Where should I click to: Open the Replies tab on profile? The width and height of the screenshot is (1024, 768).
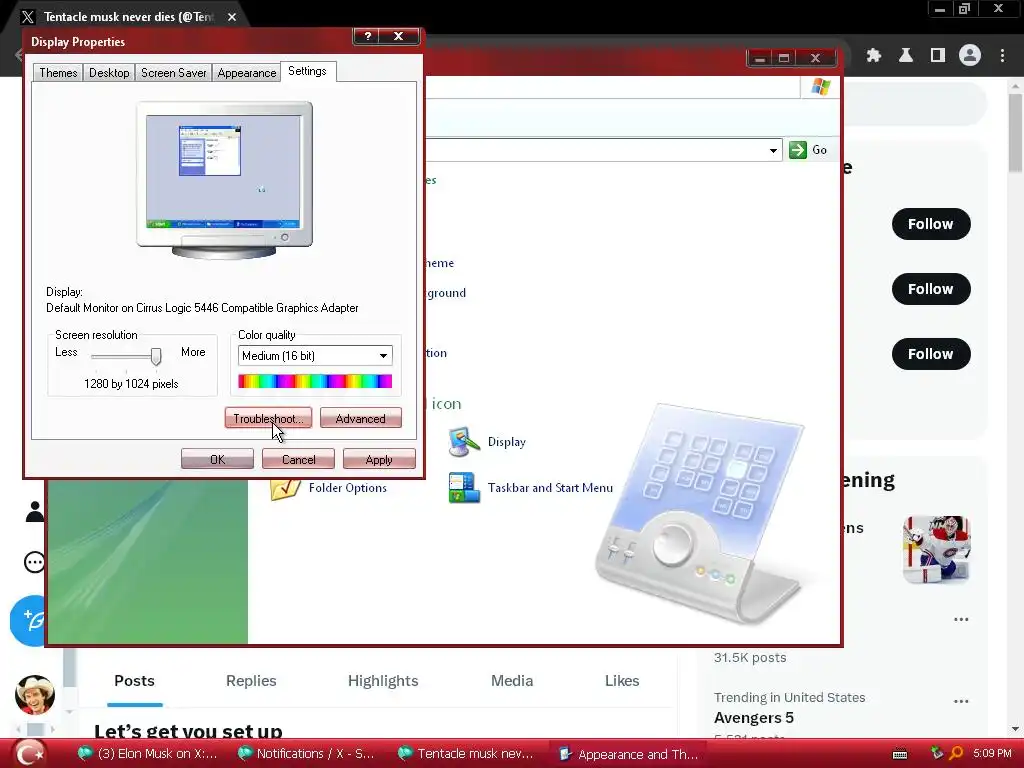coord(251,681)
